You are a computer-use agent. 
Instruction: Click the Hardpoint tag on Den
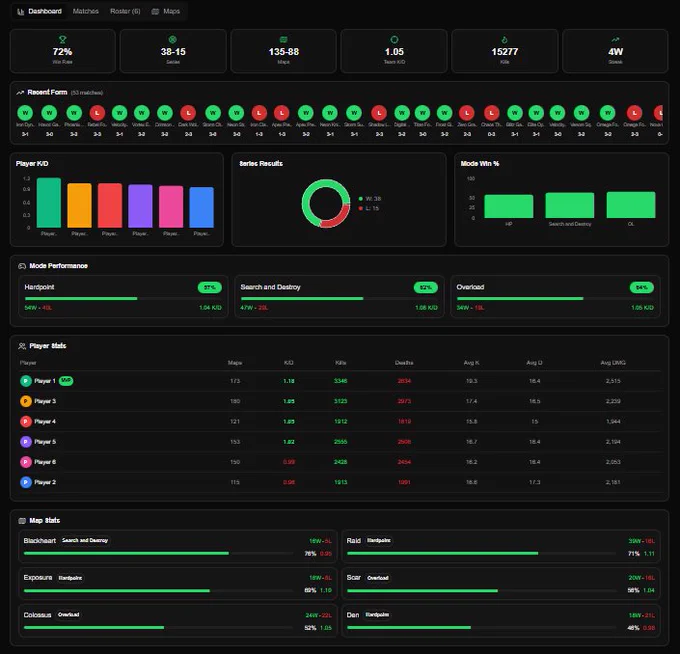377,615
